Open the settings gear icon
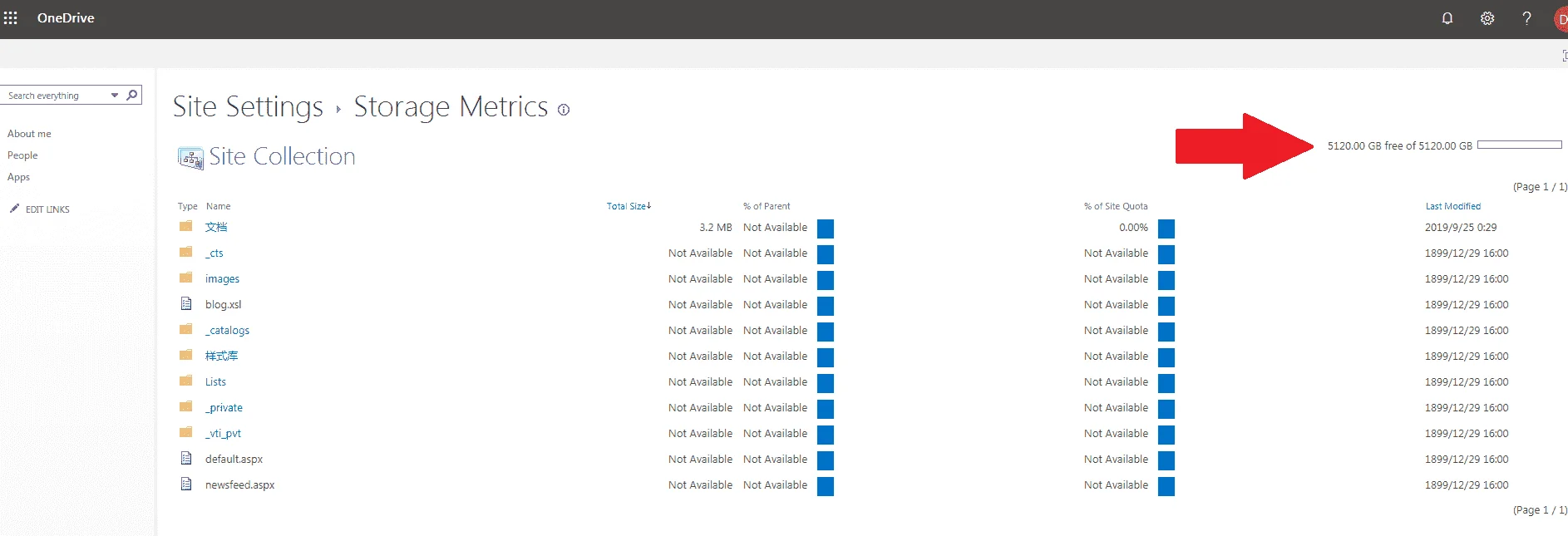The width and height of the screenshot is (1568, 536). [1487, 18]
